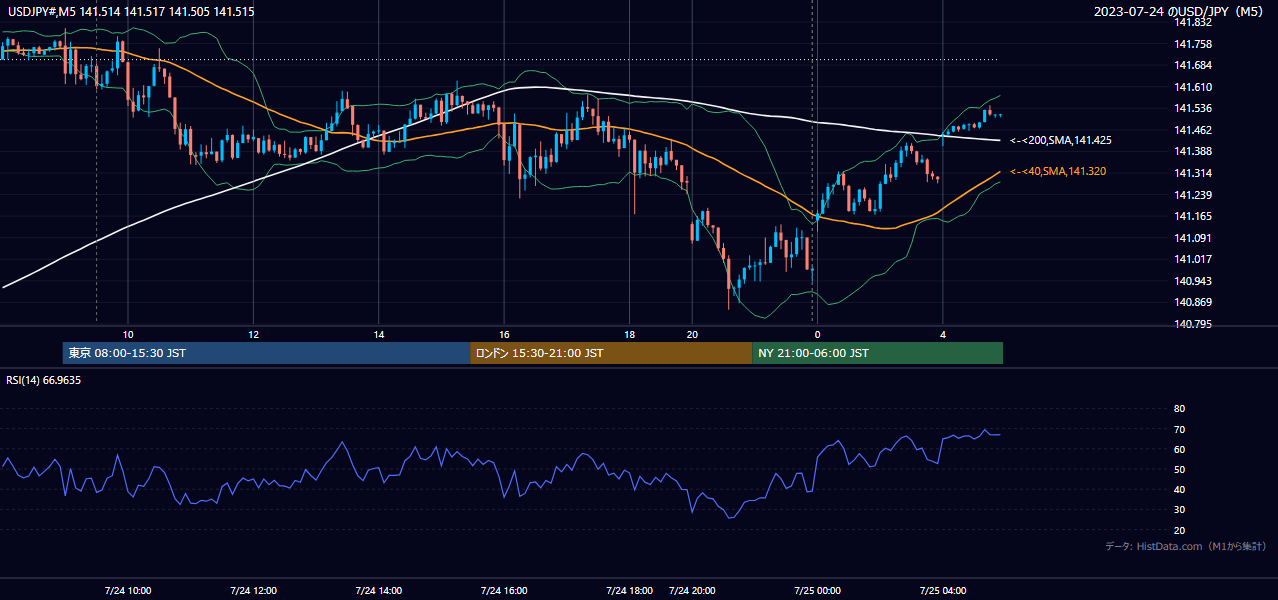Click the 7/24 10:00 date axis label
This screenshot has width=1278, height=600.
click(x=127, y=591)
